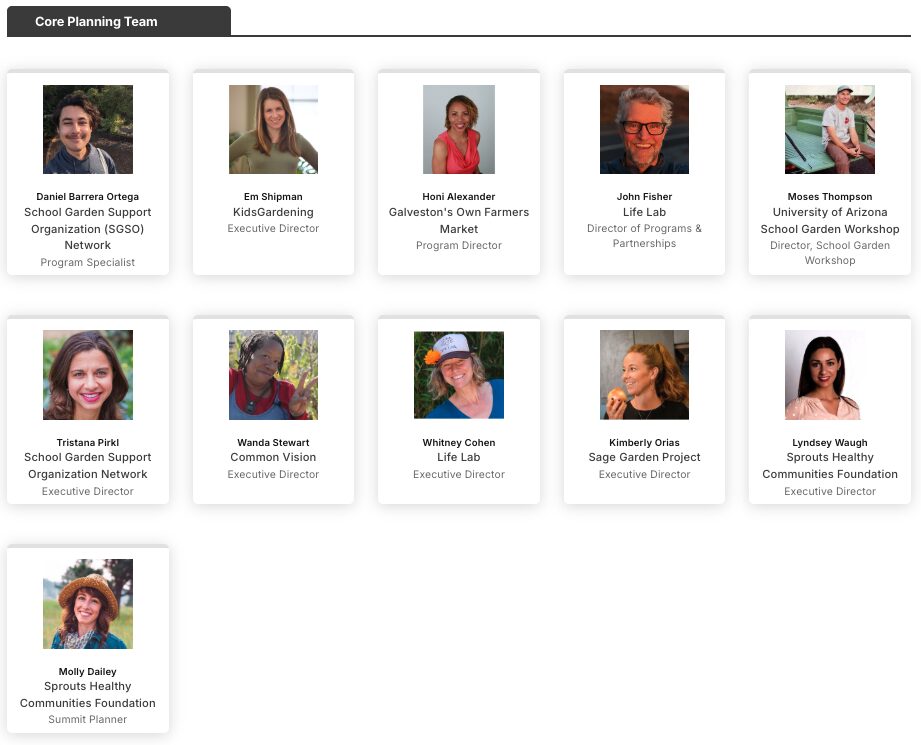
Task: Open University of Arizona School Garden Workshop
Action: 830,220
